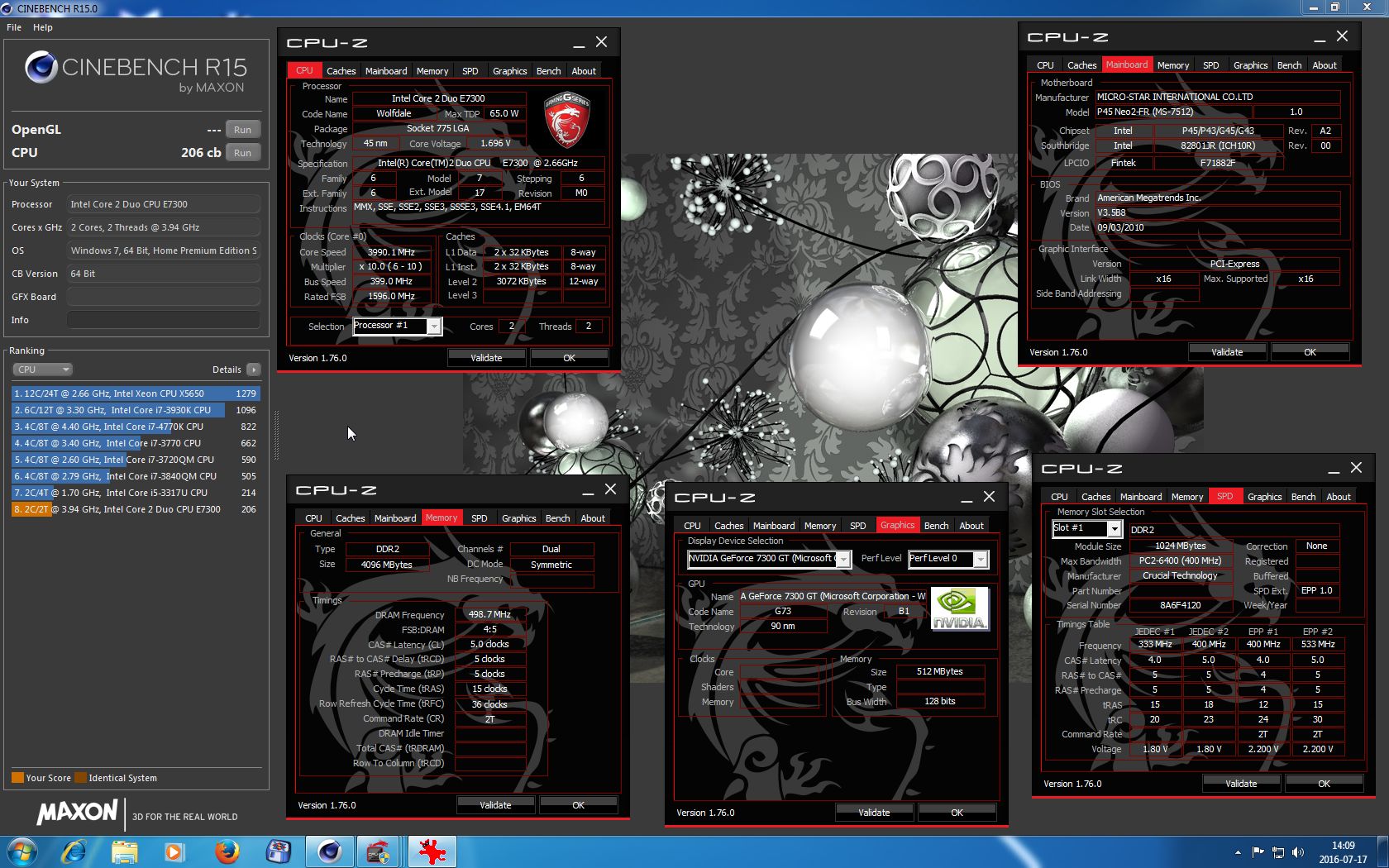Click the 512 MBytes GPU memory size value
The image size is (1389, 868).
(940, 671)
